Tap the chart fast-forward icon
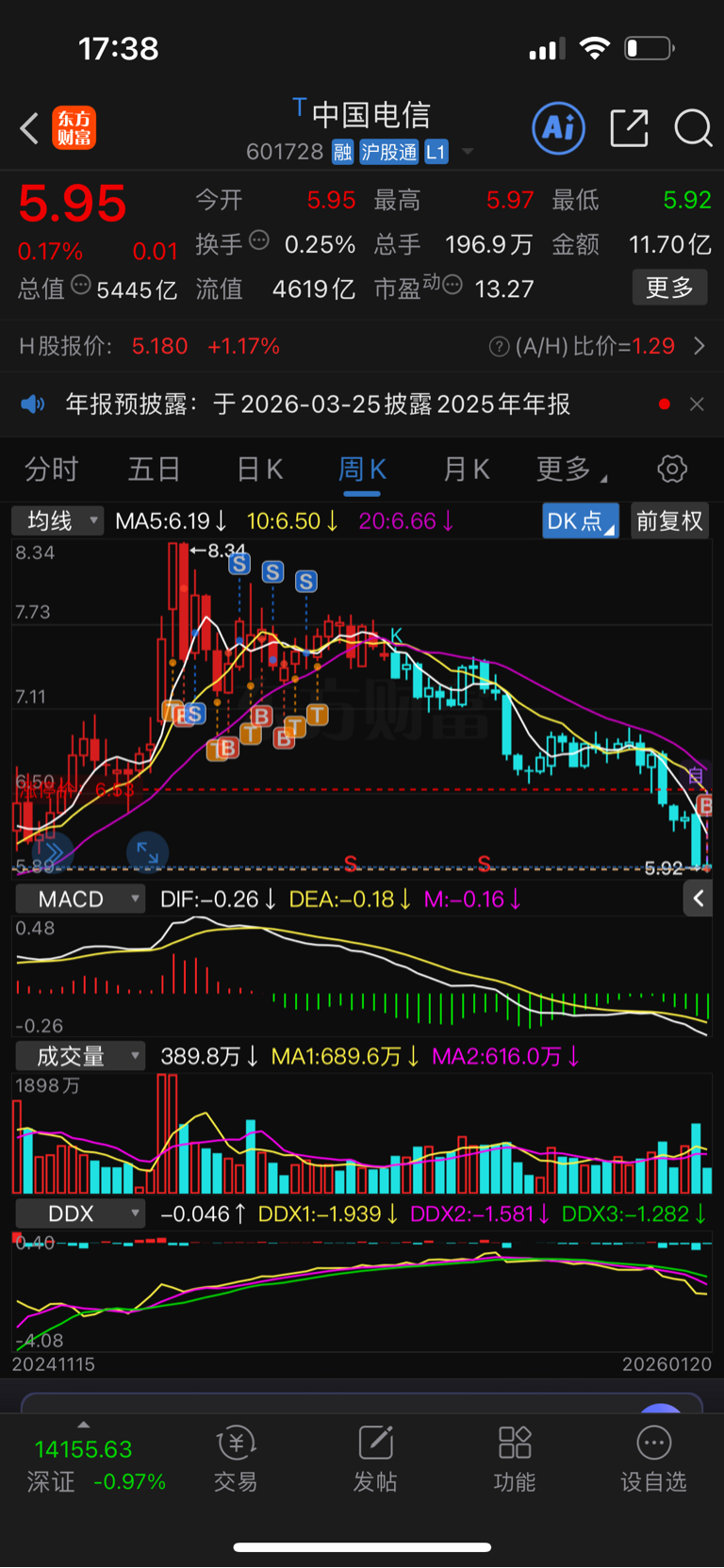Screen dimensions: 724x1568 (x=53, y=852)
